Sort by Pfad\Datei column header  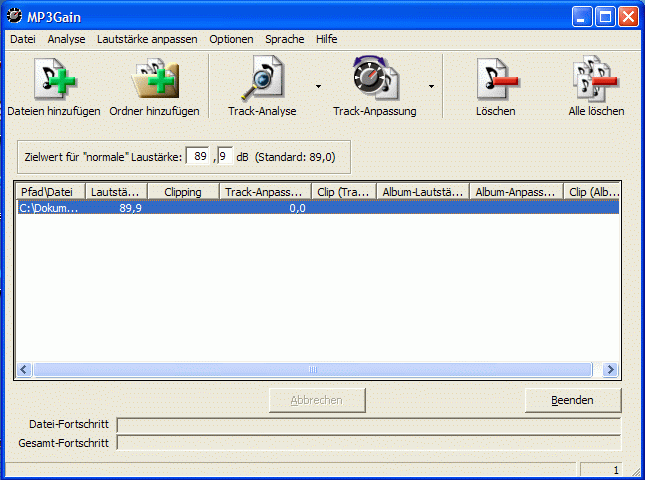pyautogui.click(x=51, y=192)
